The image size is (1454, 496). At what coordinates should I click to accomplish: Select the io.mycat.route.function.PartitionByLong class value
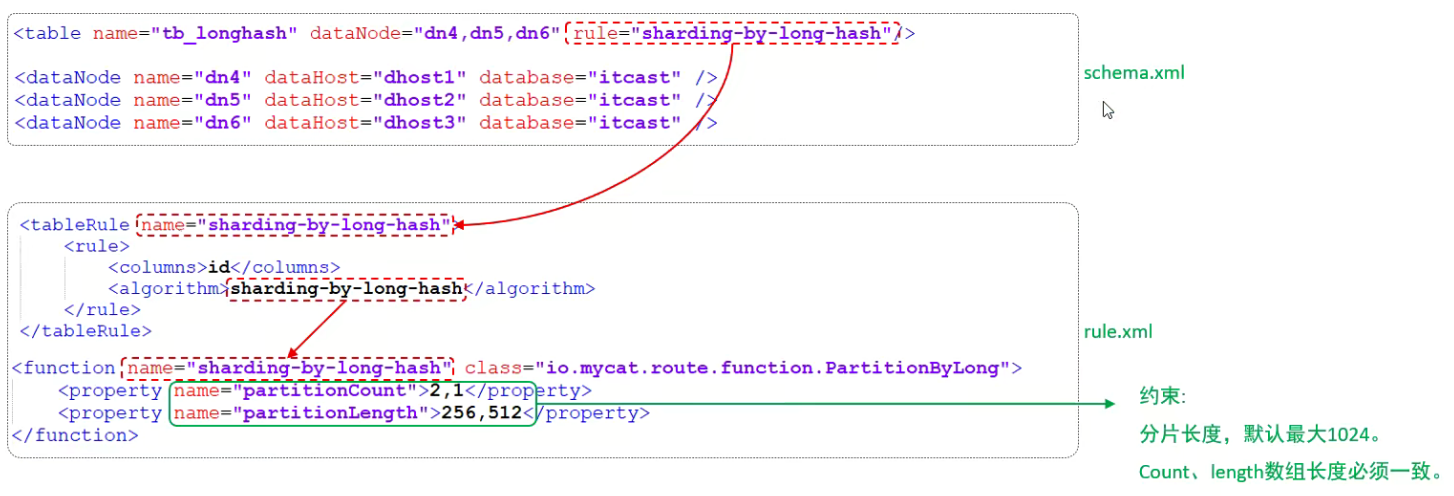click(773, 368)
